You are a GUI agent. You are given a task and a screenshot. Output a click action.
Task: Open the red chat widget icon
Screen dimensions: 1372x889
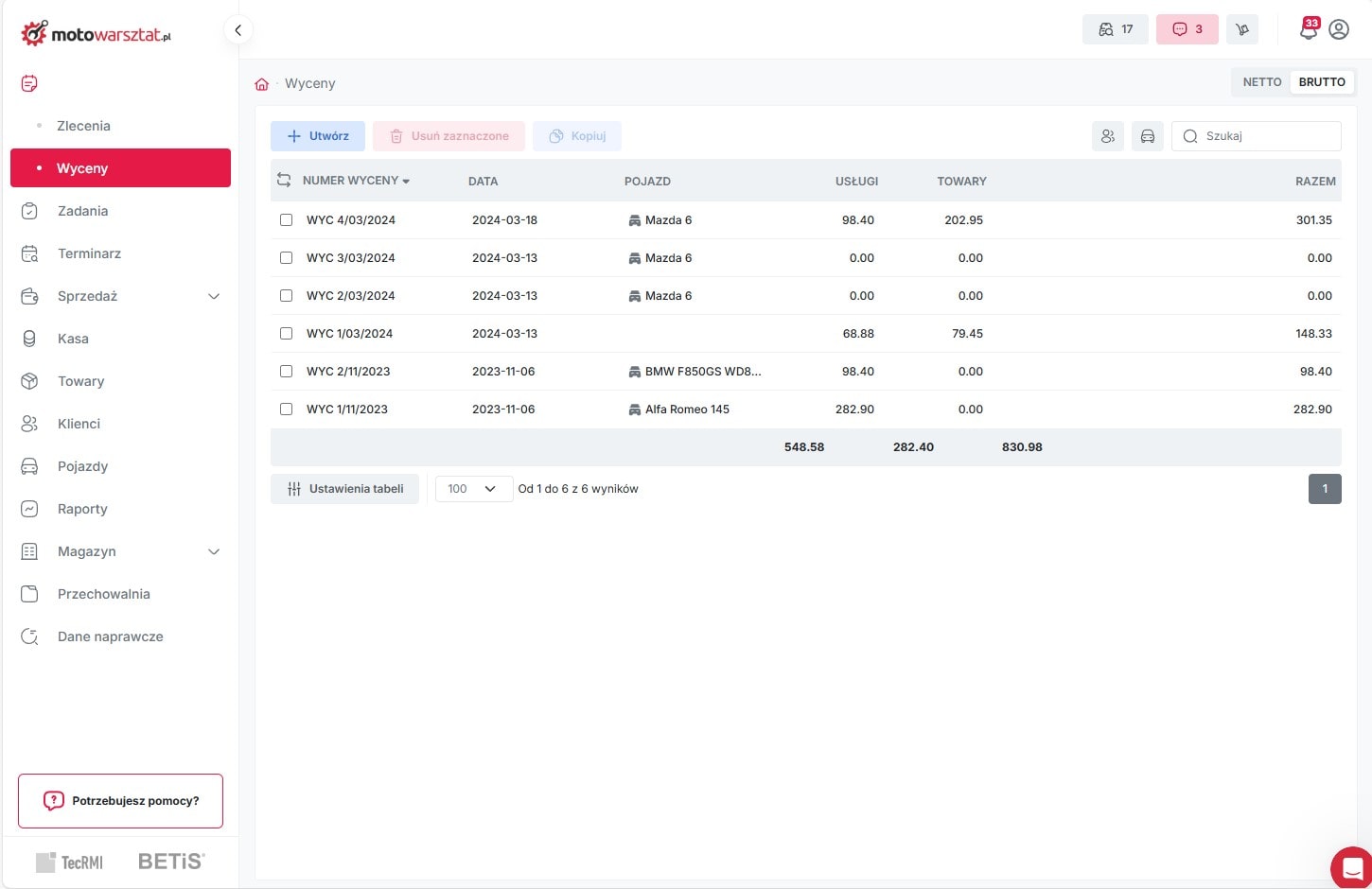[x=1351, y=866]
